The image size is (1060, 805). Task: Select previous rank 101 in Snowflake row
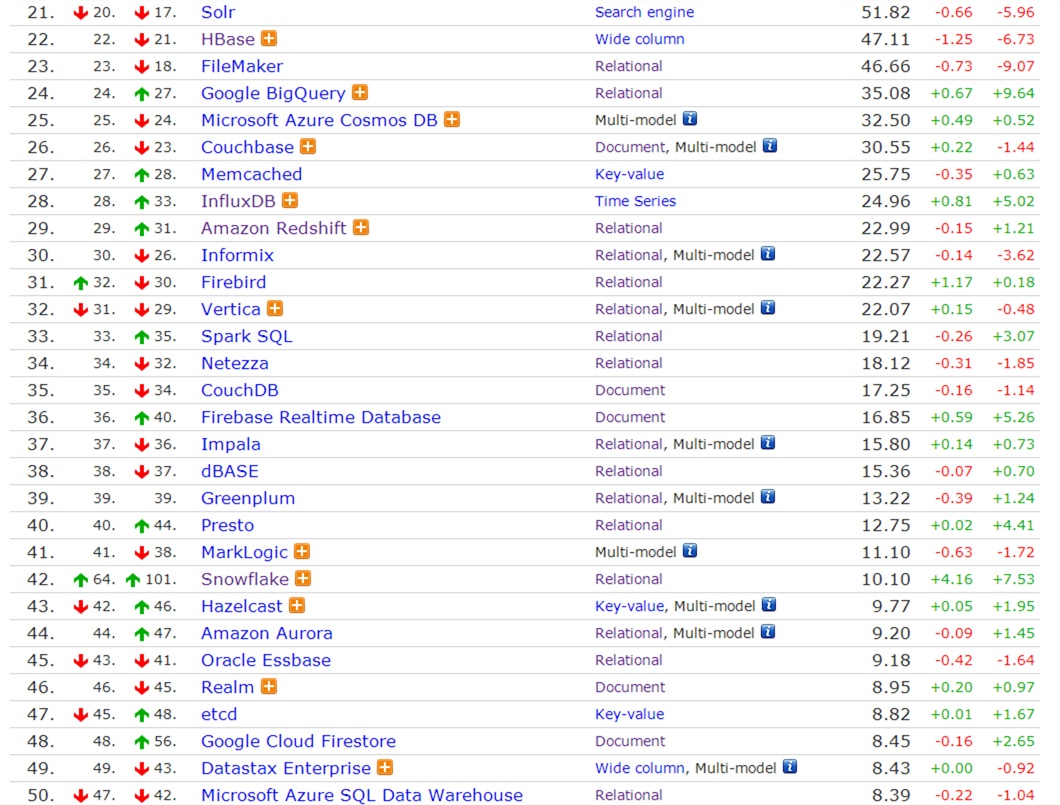click(160, 579)
